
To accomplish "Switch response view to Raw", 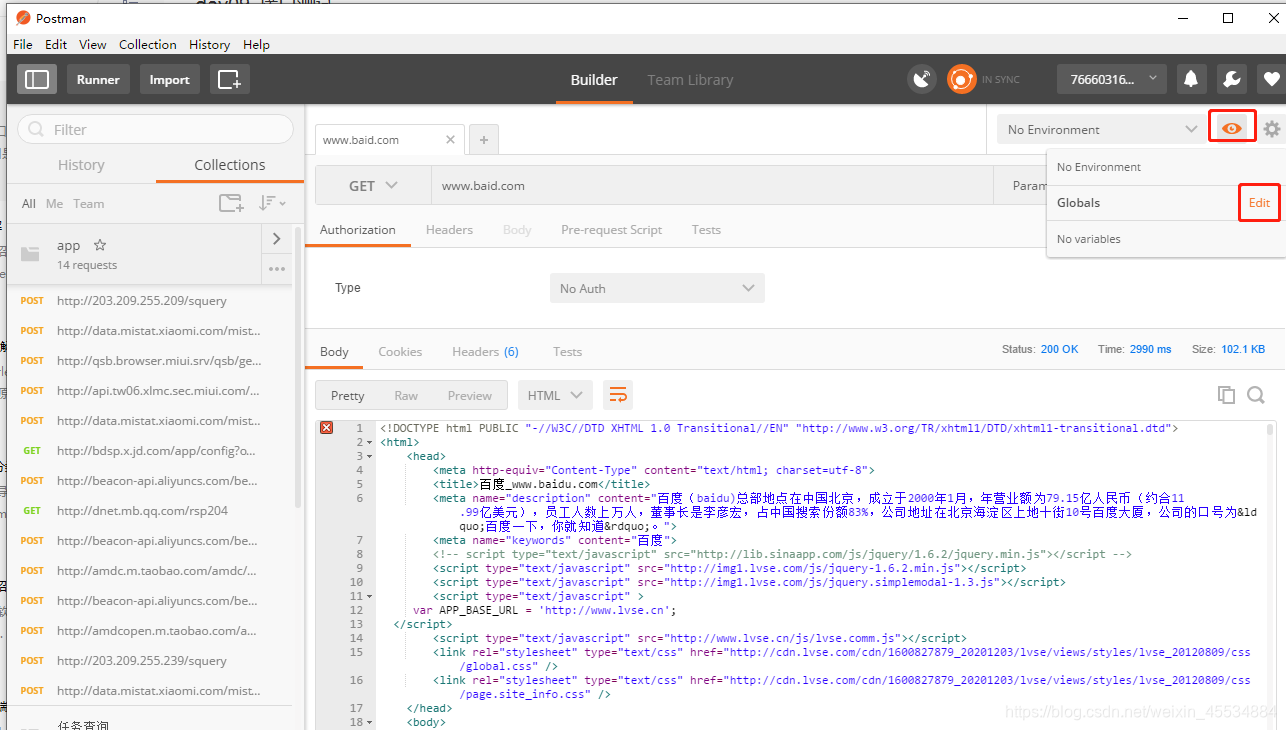I will [x=406, y=395].
